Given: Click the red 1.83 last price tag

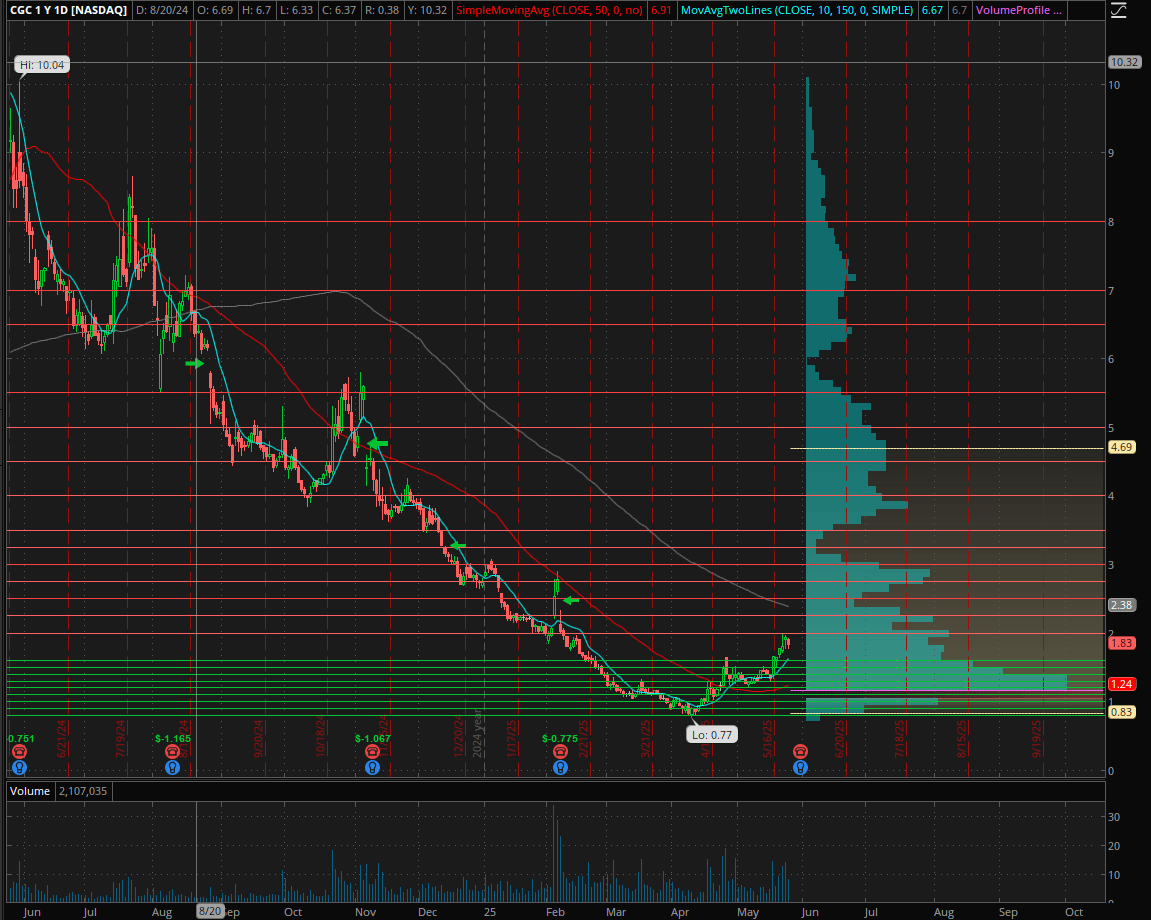Looking at the screenshot, I should (x=1121, y=642).
